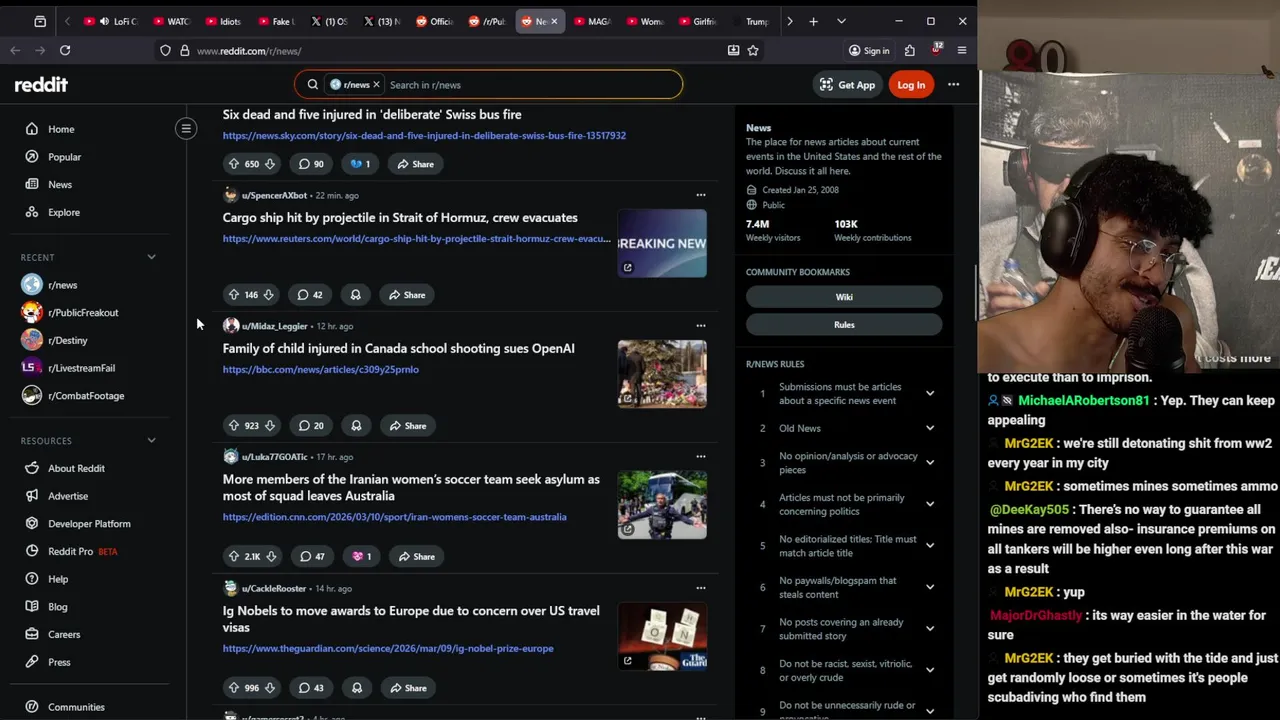1280x720 pixels.
Task: Expand the No editorialized titles rule
Action: pos(929,546)
